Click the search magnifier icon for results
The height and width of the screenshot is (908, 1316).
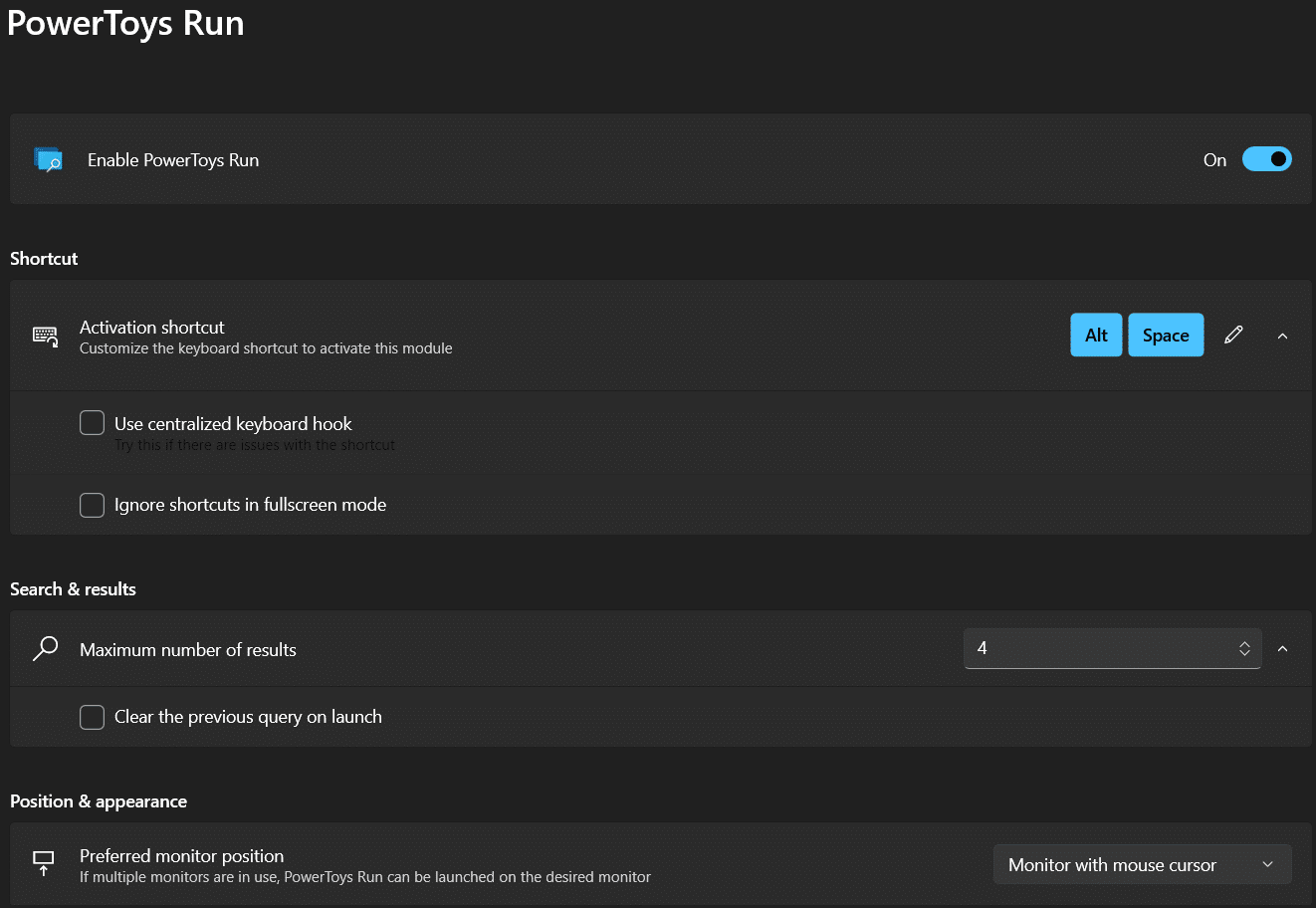(46, 649)
